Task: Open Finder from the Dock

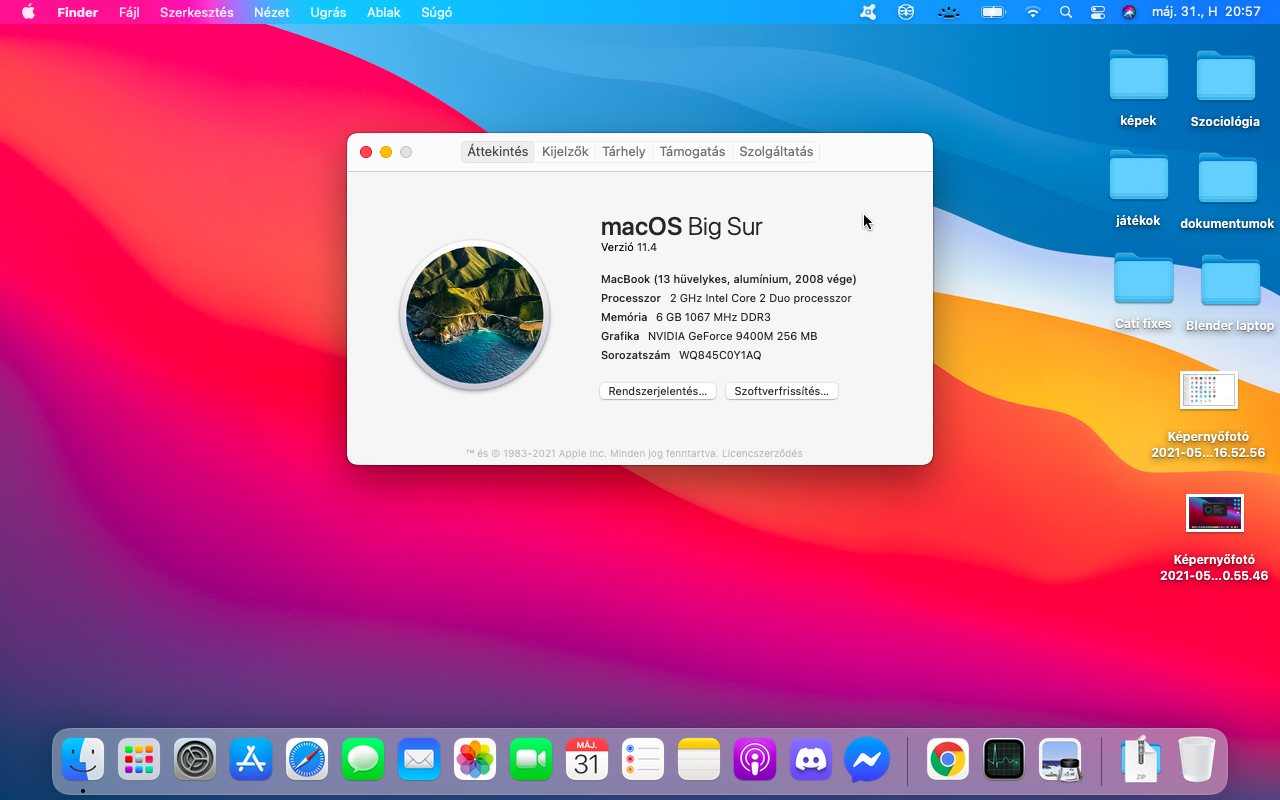Action: [83, 760]
